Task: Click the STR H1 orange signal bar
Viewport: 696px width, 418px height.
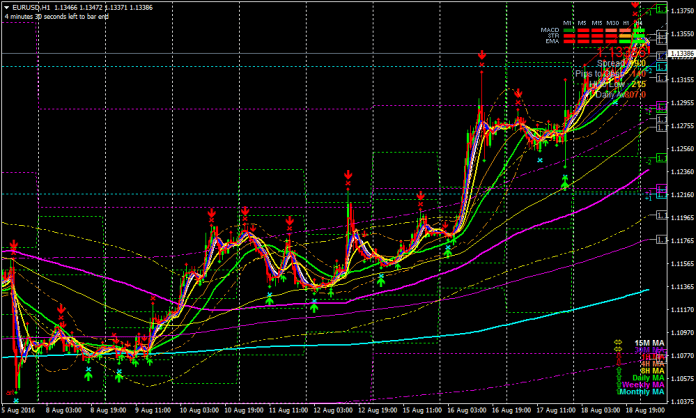Action: coord(626,36)
